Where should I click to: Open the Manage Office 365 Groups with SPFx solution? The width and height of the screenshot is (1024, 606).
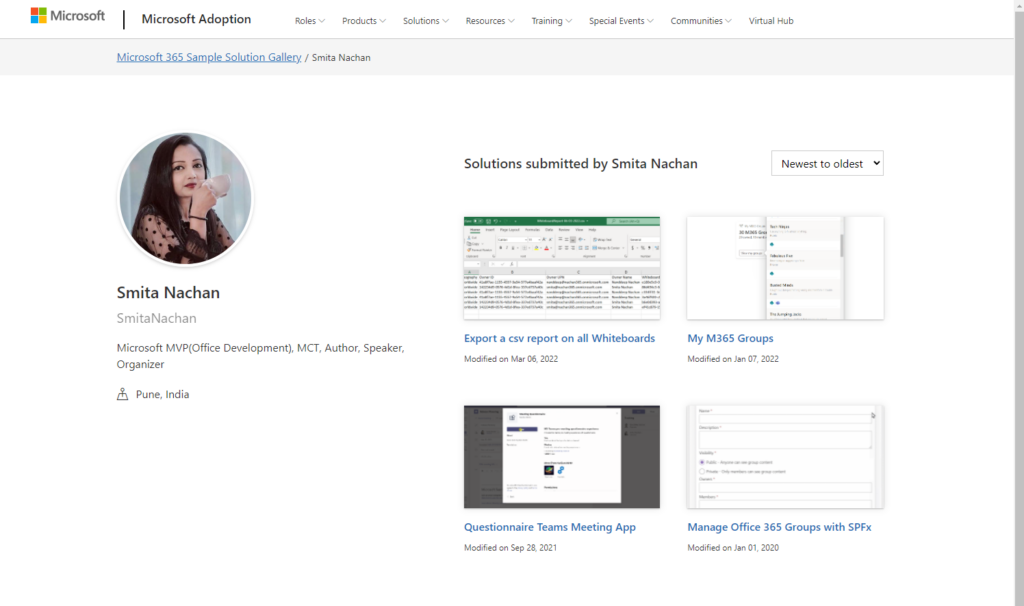(x=779, y=527)
